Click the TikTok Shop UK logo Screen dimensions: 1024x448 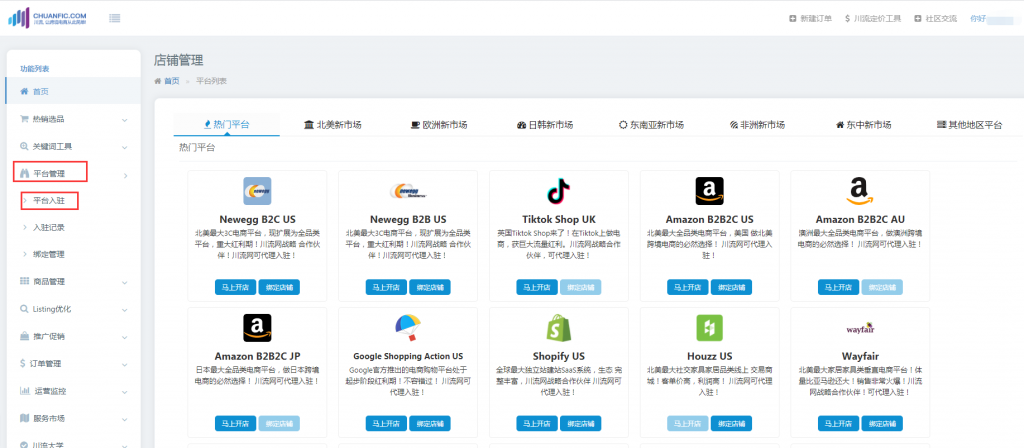(x=558, y=191)
